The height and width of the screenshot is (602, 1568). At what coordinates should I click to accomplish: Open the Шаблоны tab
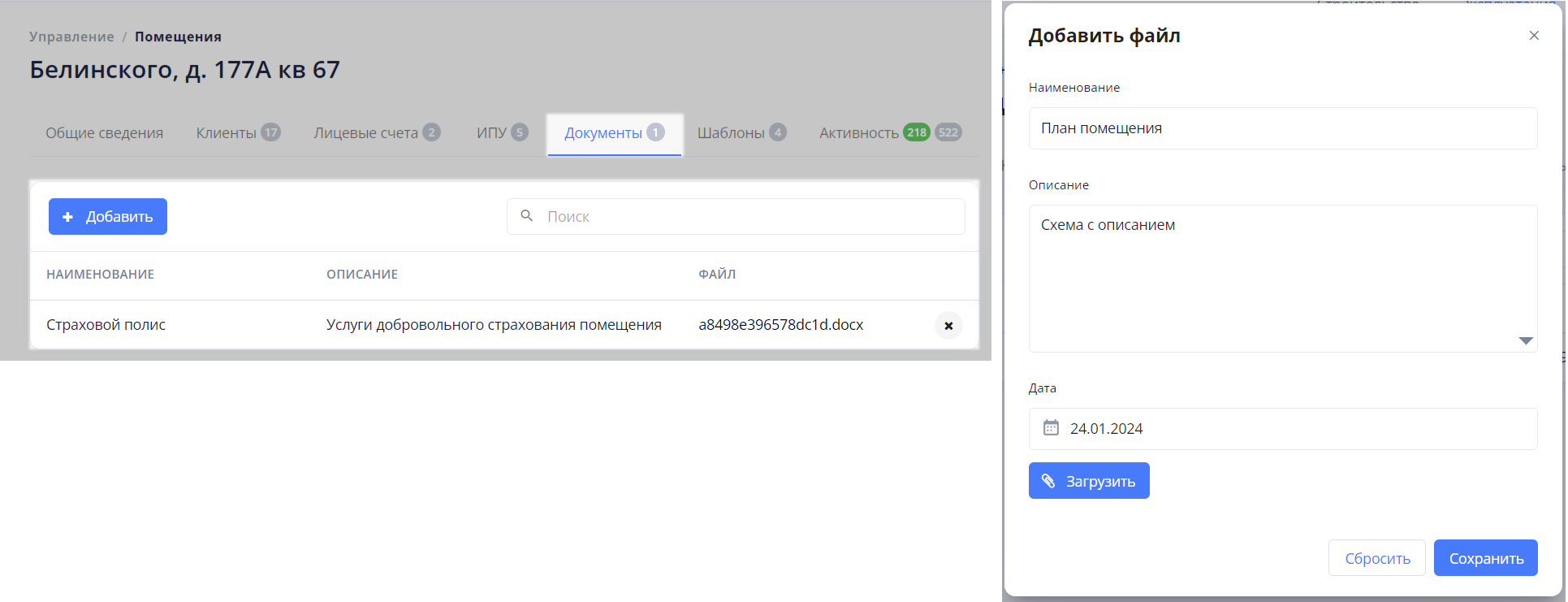point(741,133)
